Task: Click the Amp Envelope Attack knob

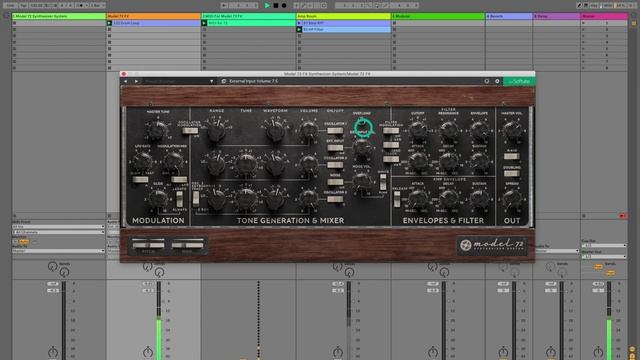Action: tap(418, 199)
